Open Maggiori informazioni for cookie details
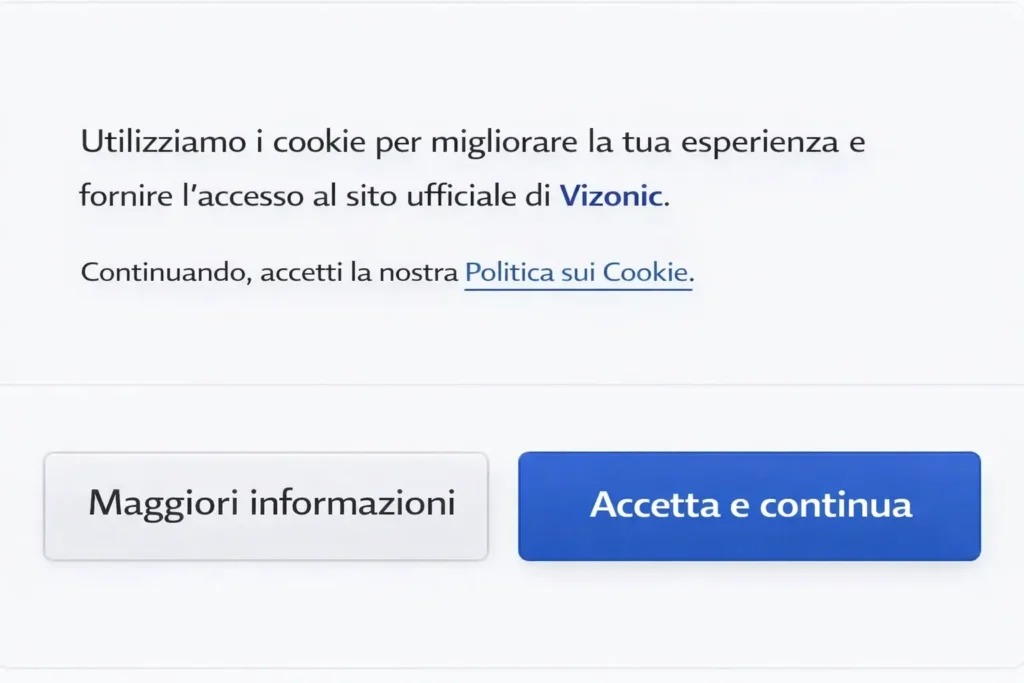1024x683 pixels. coord(265,505)
